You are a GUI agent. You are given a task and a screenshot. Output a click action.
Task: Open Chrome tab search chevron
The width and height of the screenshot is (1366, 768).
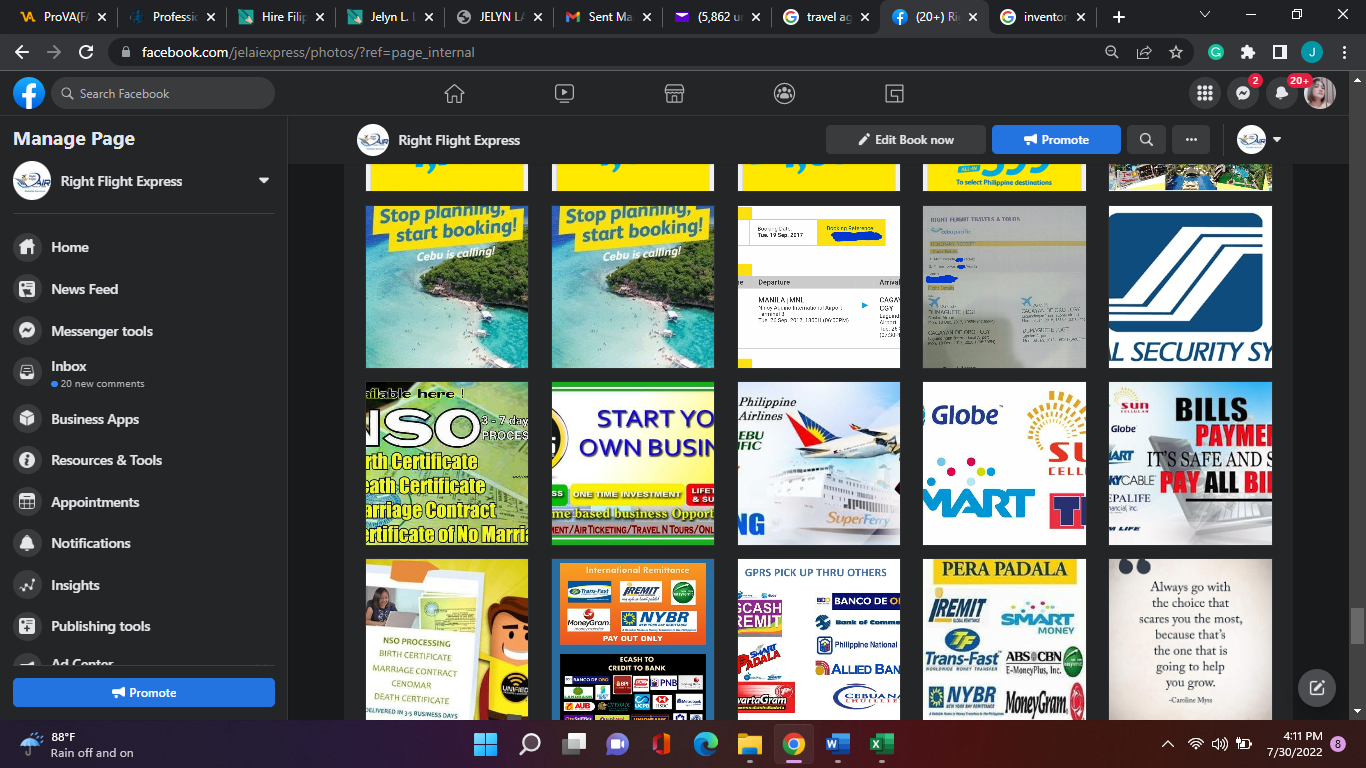coord(1204,15)
